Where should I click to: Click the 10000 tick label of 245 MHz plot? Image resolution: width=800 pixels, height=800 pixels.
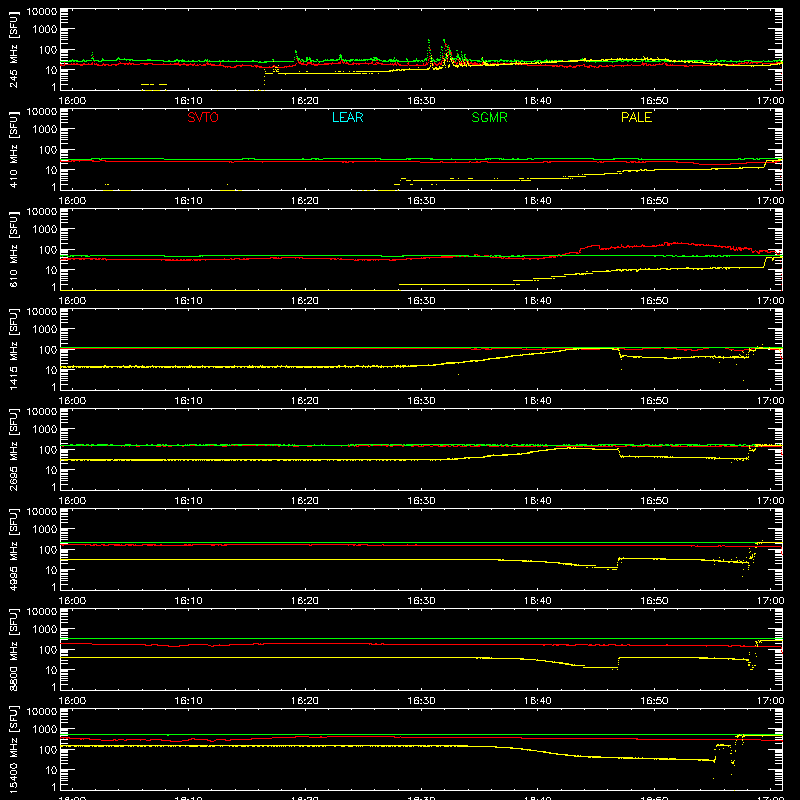pyautogui.click(x=42, y=12)
